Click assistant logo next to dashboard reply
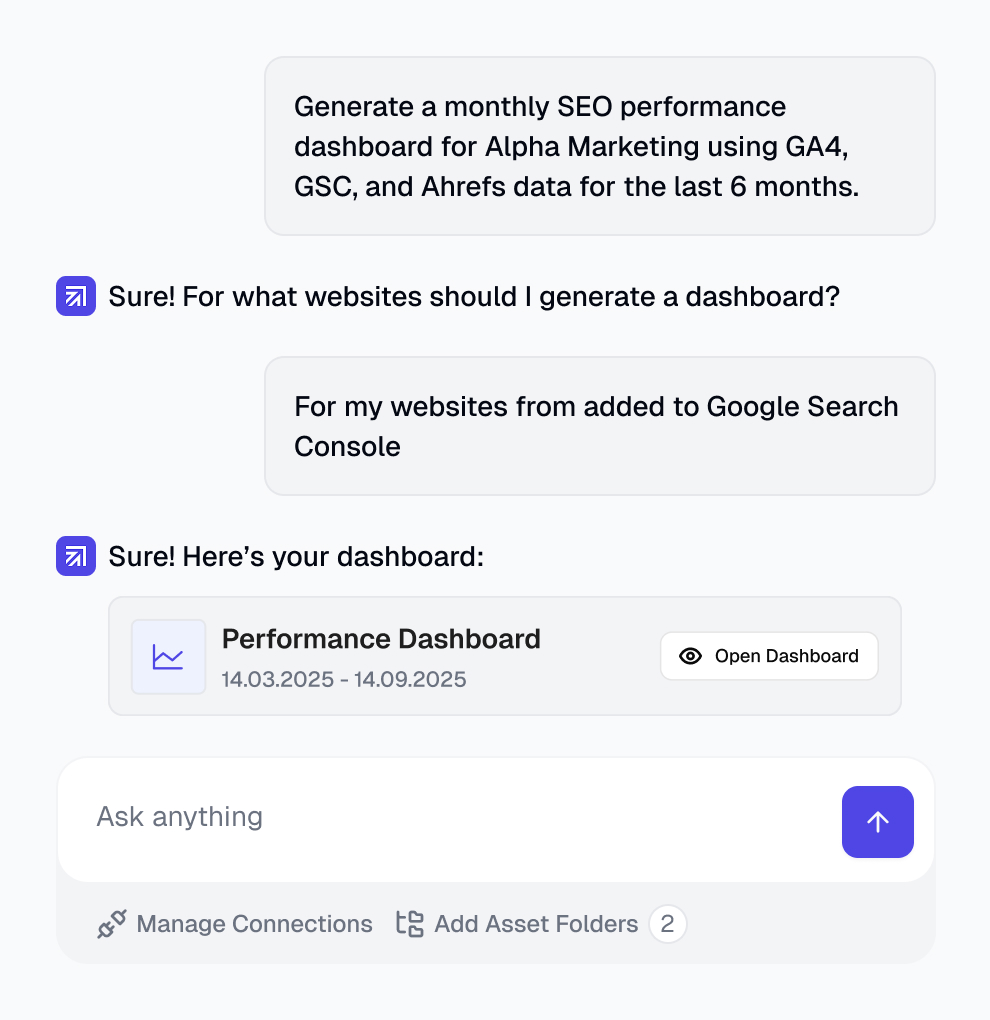This screenshot has height=1020, width=990. 76,556
